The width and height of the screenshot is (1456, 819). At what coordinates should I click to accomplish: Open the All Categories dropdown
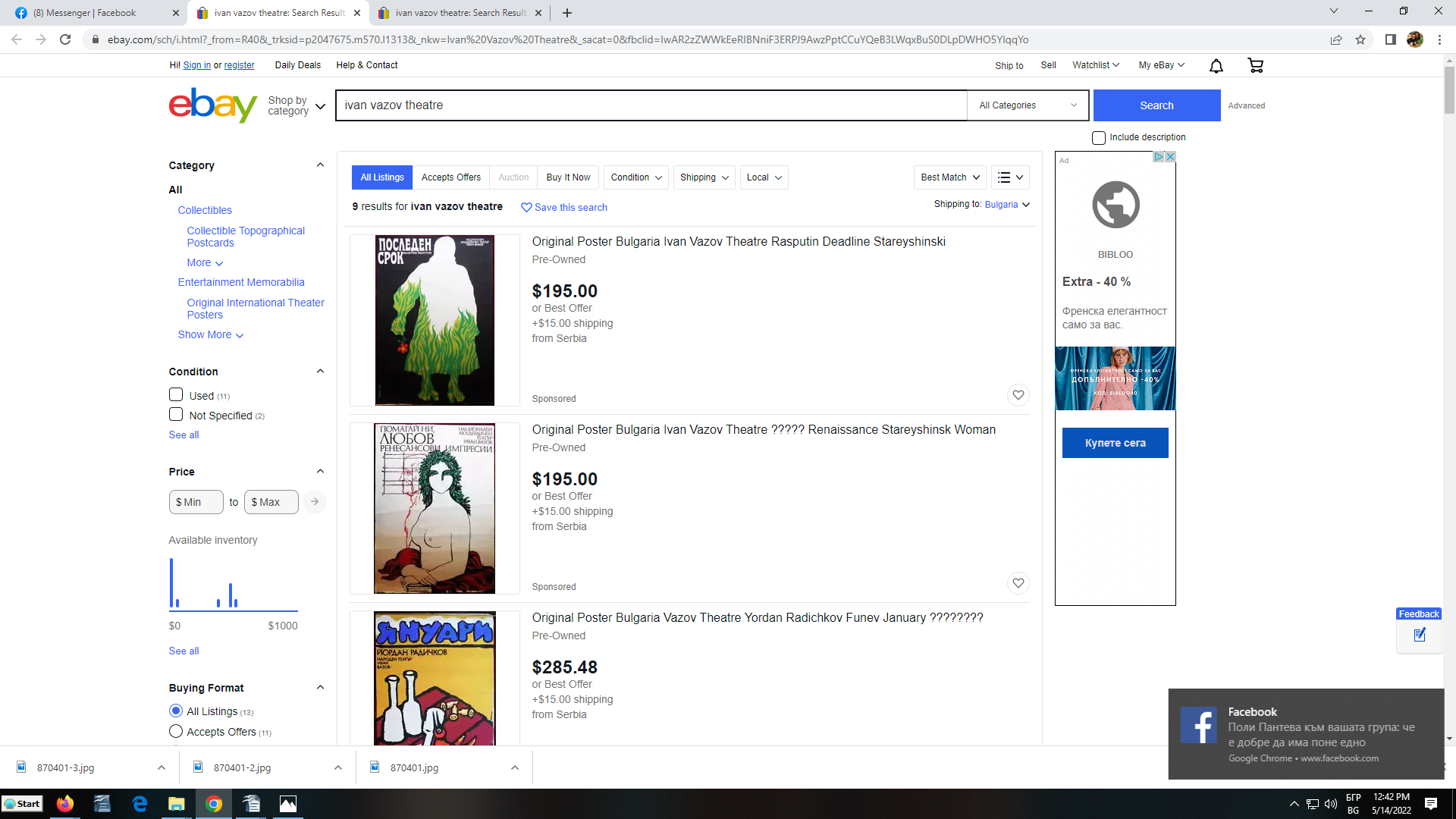click(x=1028, y=105)
